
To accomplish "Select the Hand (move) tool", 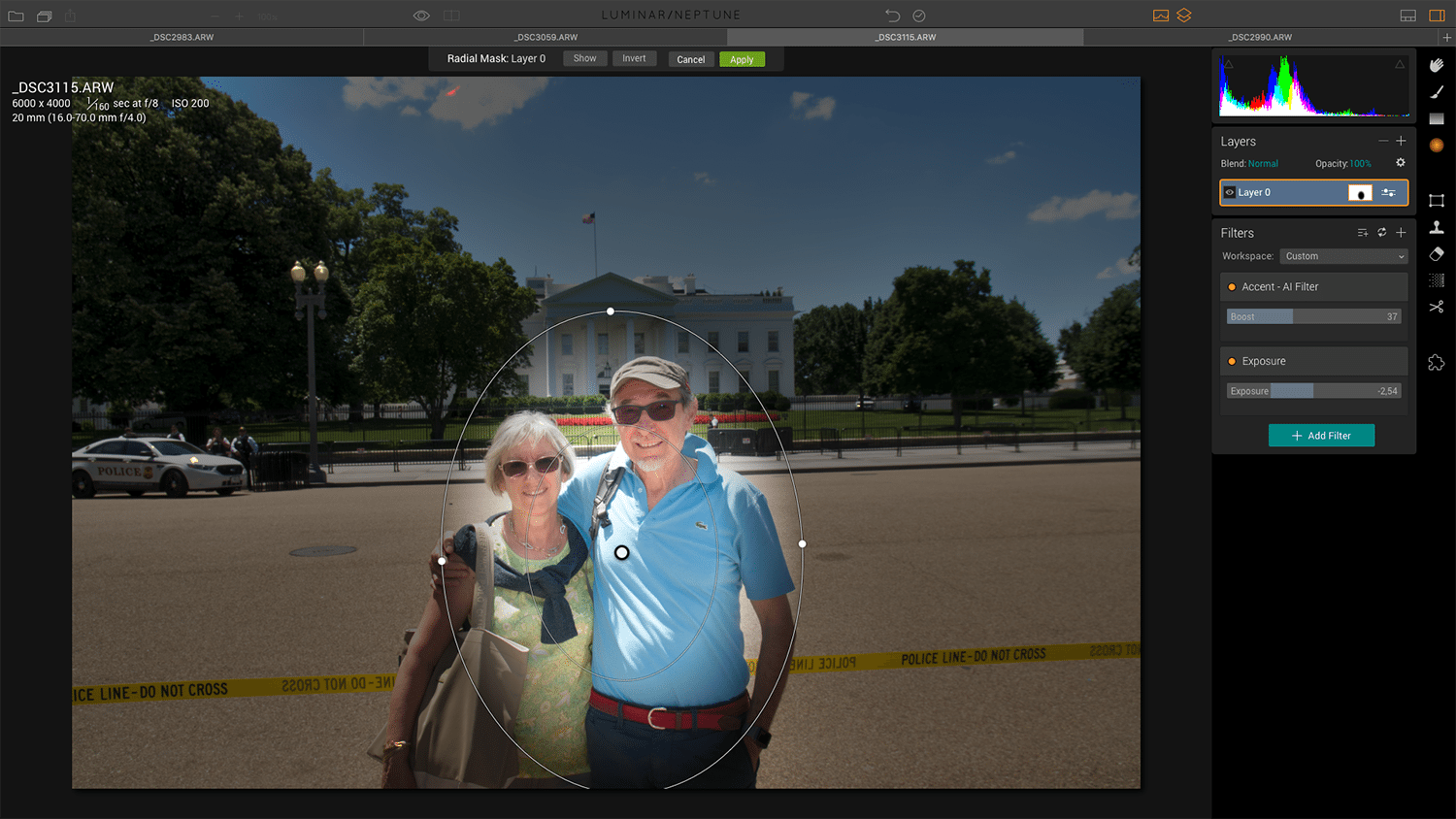I will pyautogui.click(x=1437, y=65).
